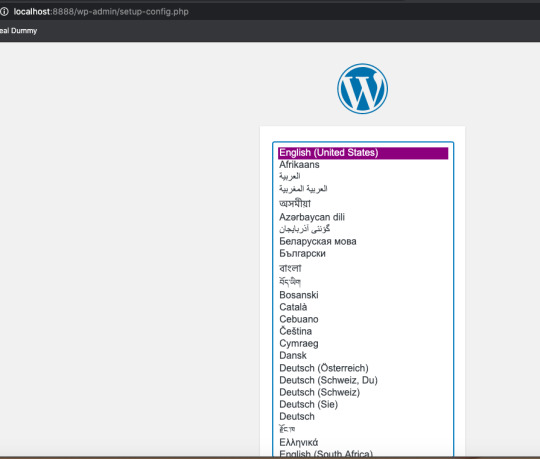Select العربية المغربية language option
Viewport: 540px width, 459px height.
(363, 189)
